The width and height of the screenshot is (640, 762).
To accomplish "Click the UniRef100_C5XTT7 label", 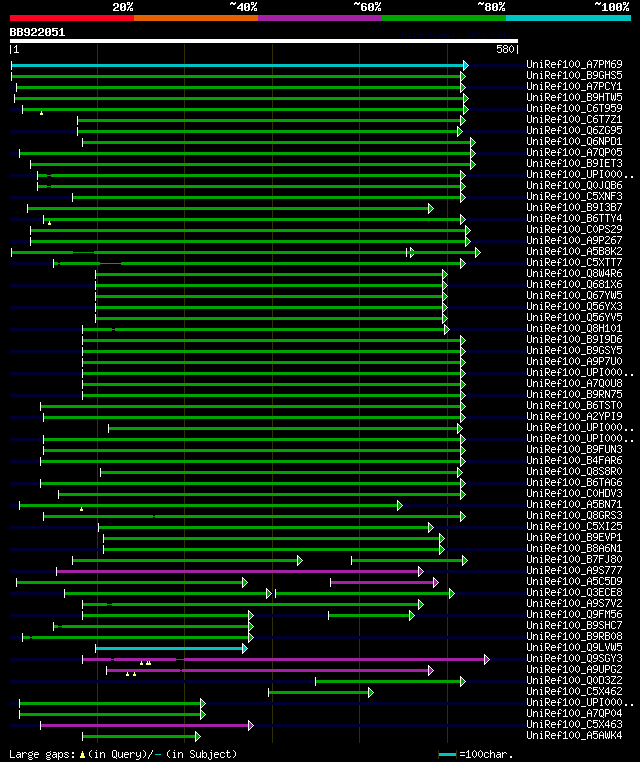I will tap(574, 262).
